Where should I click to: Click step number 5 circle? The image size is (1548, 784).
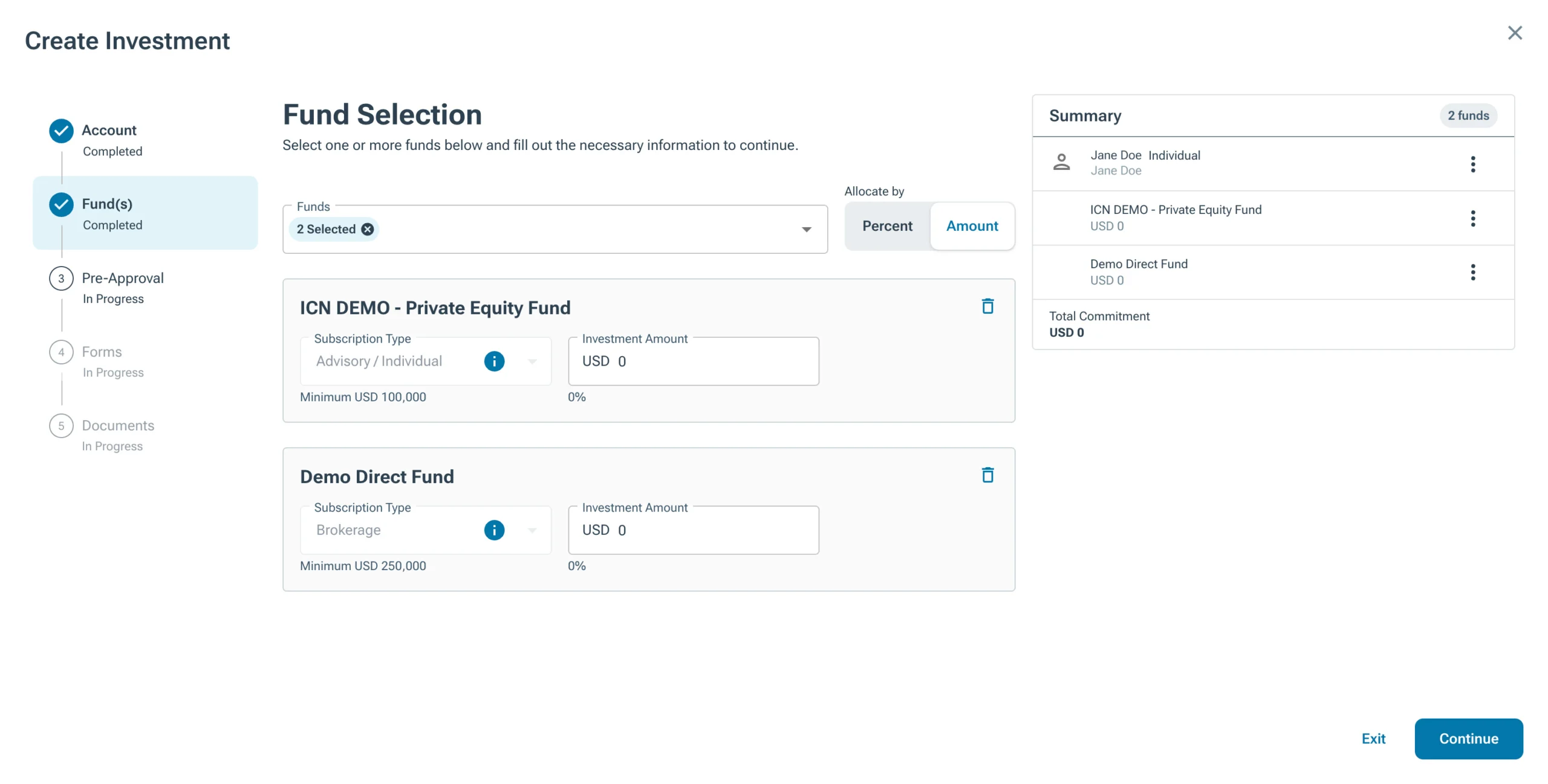click(x=61, y=426)
